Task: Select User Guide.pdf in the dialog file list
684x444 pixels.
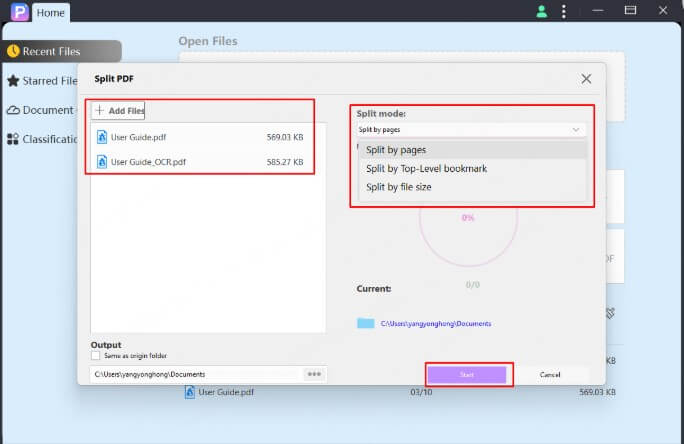Action: [200, 137]
